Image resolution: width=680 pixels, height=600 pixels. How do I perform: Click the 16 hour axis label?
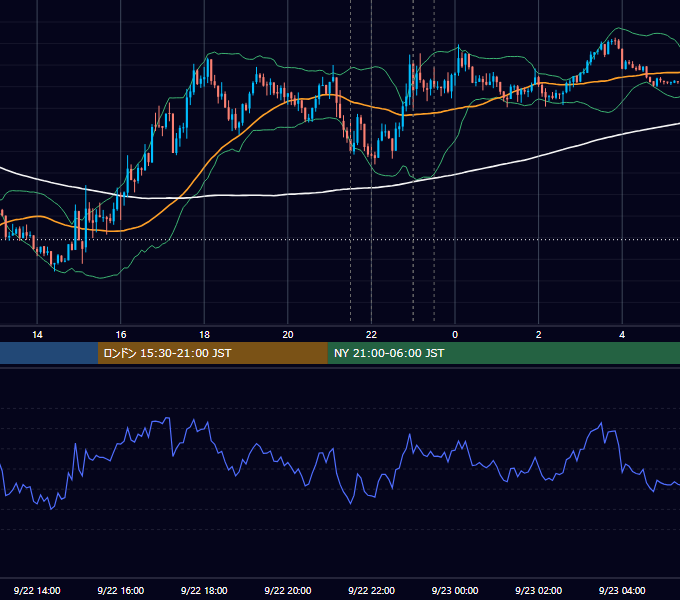click(x=121, y=335)
